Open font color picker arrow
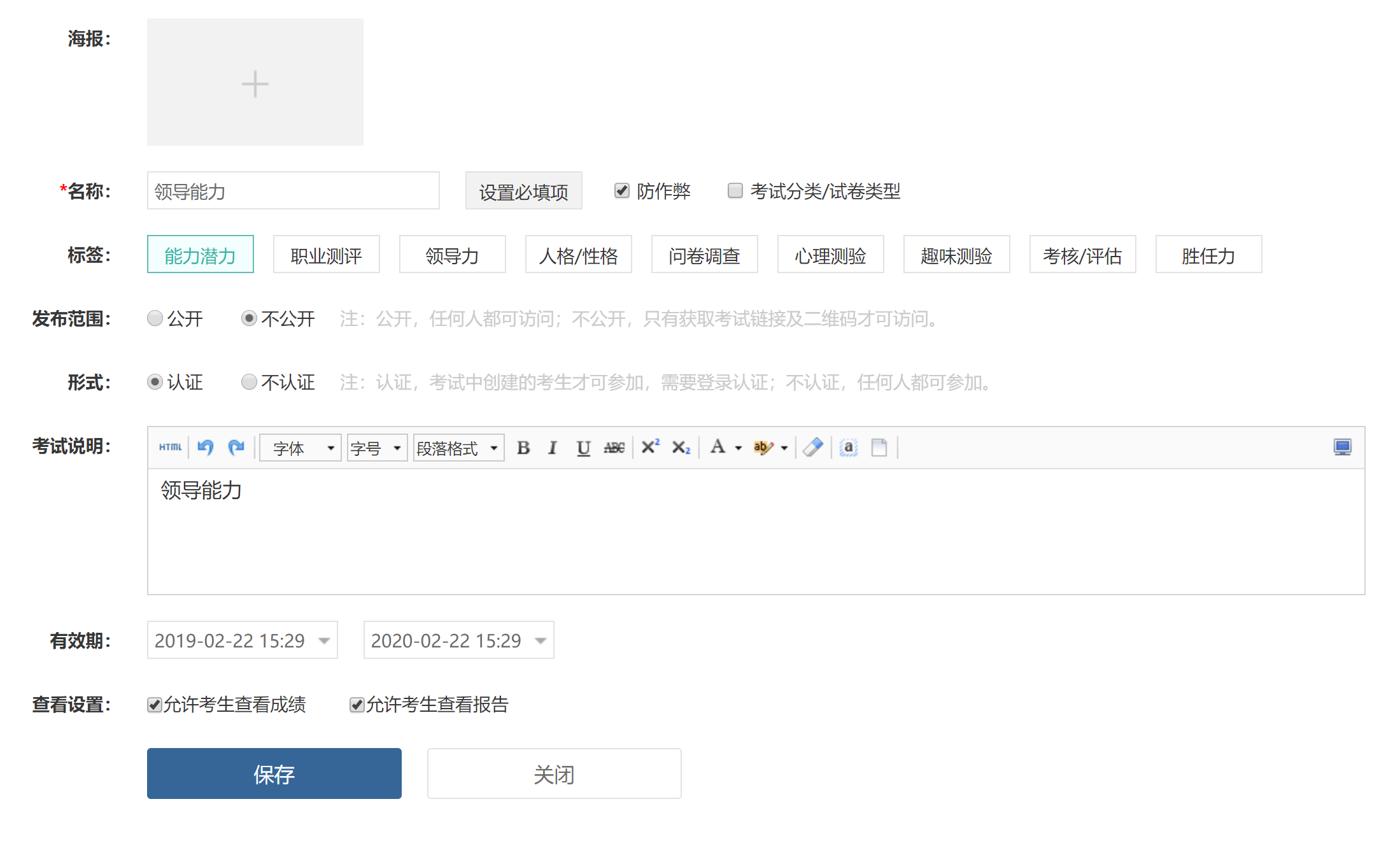The image size is (1400, 848). (739, 448)
